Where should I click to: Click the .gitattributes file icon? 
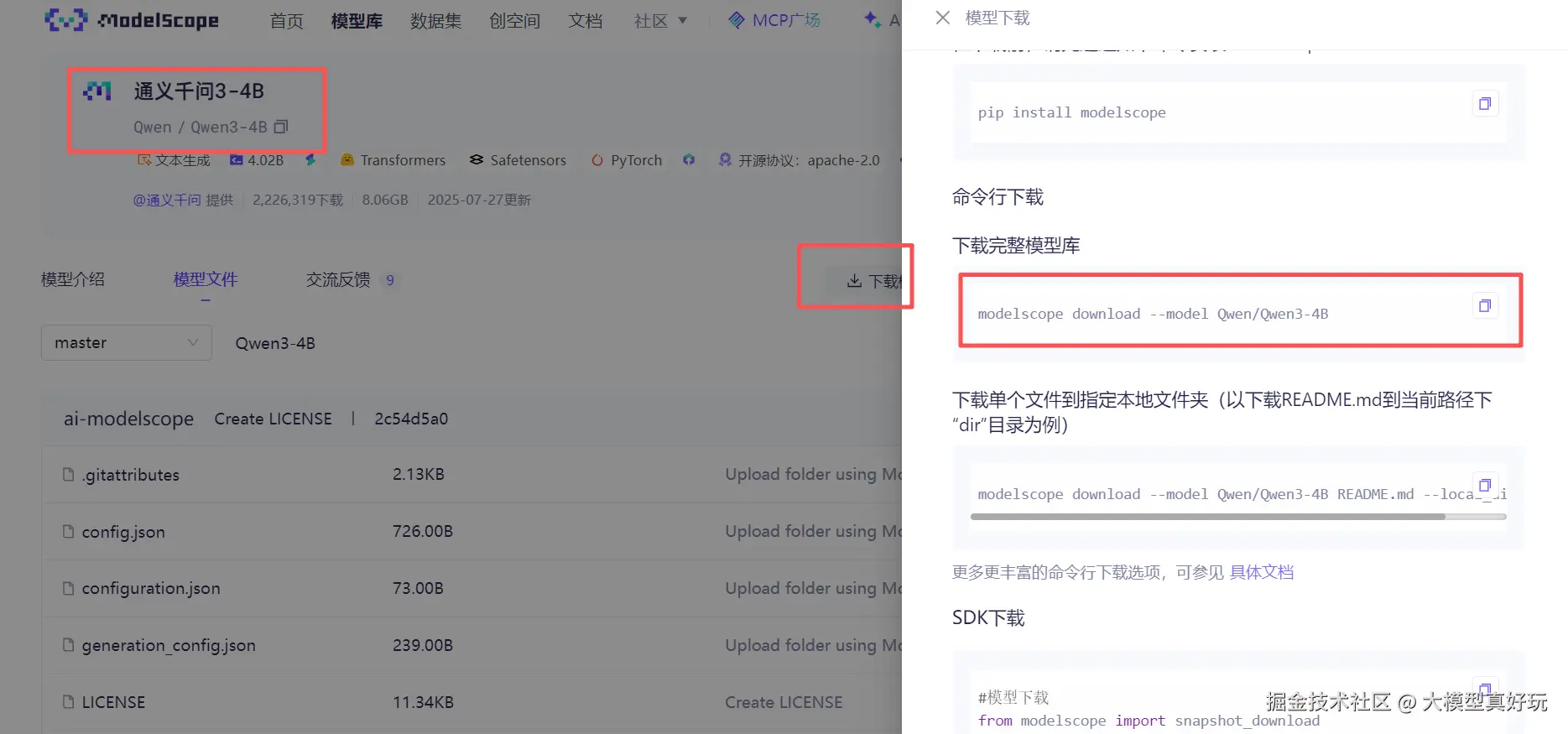(68, 475)
